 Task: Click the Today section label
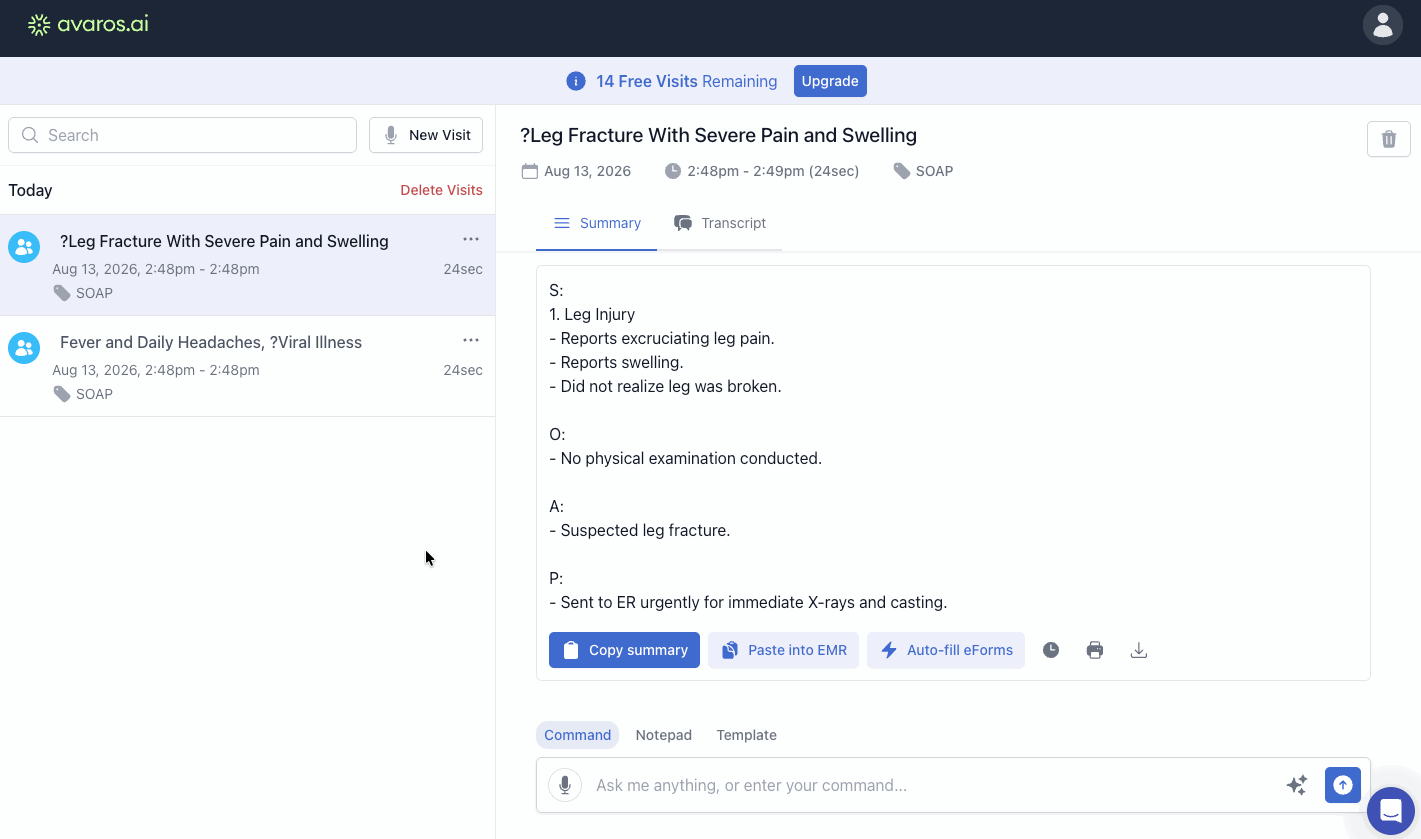tap(30, 190)
